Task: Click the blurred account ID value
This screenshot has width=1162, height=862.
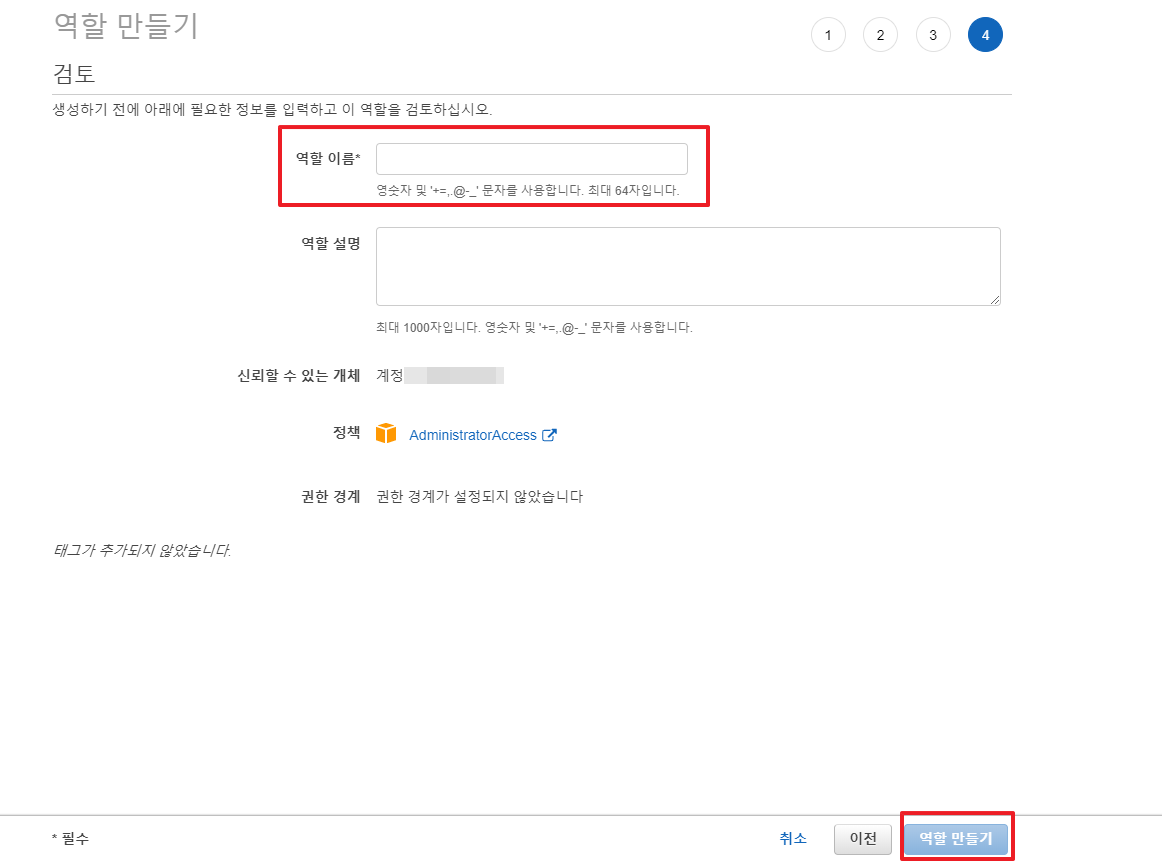Action: pos(453,376)
